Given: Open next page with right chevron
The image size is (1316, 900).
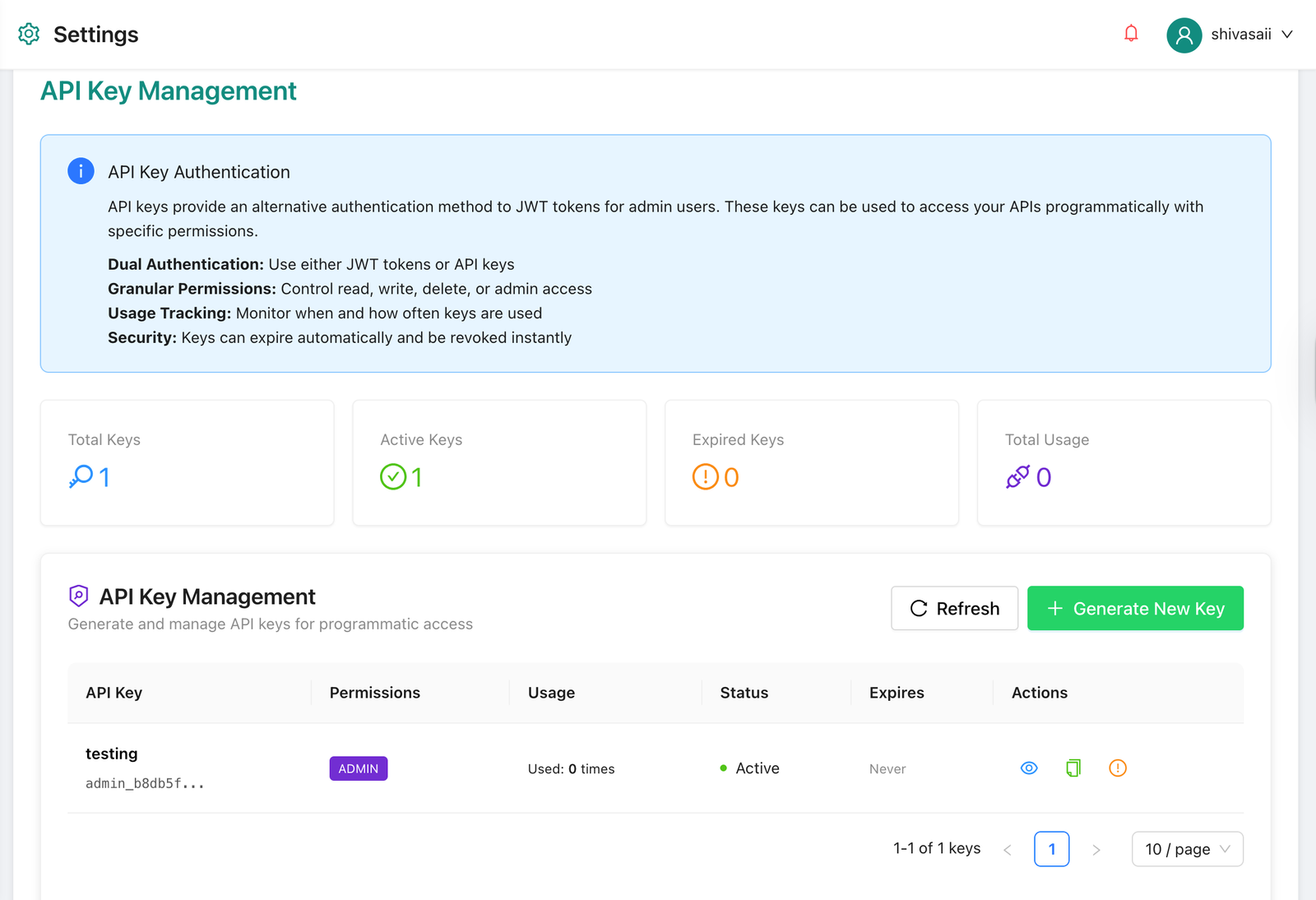Looking at the screenshot, I should 1096,848.
